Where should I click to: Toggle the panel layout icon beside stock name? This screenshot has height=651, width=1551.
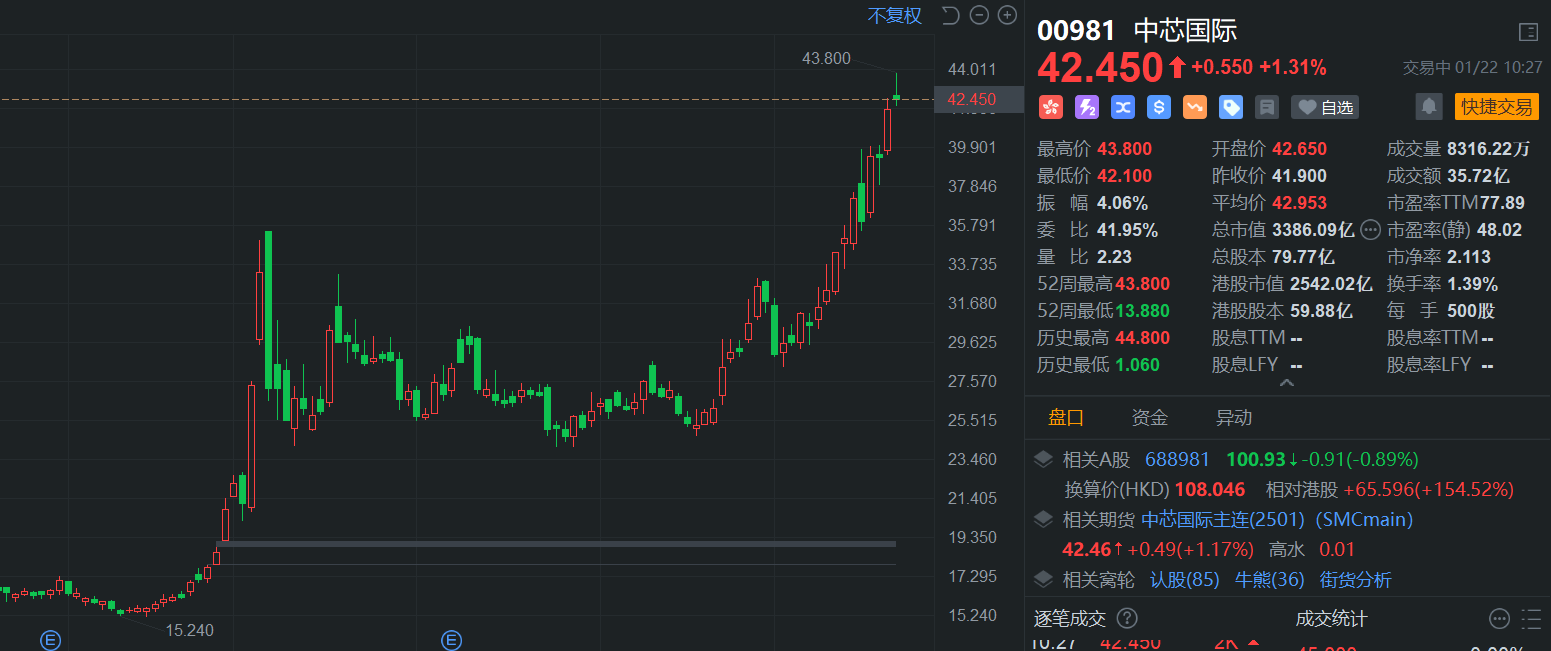pos(1527,32)
